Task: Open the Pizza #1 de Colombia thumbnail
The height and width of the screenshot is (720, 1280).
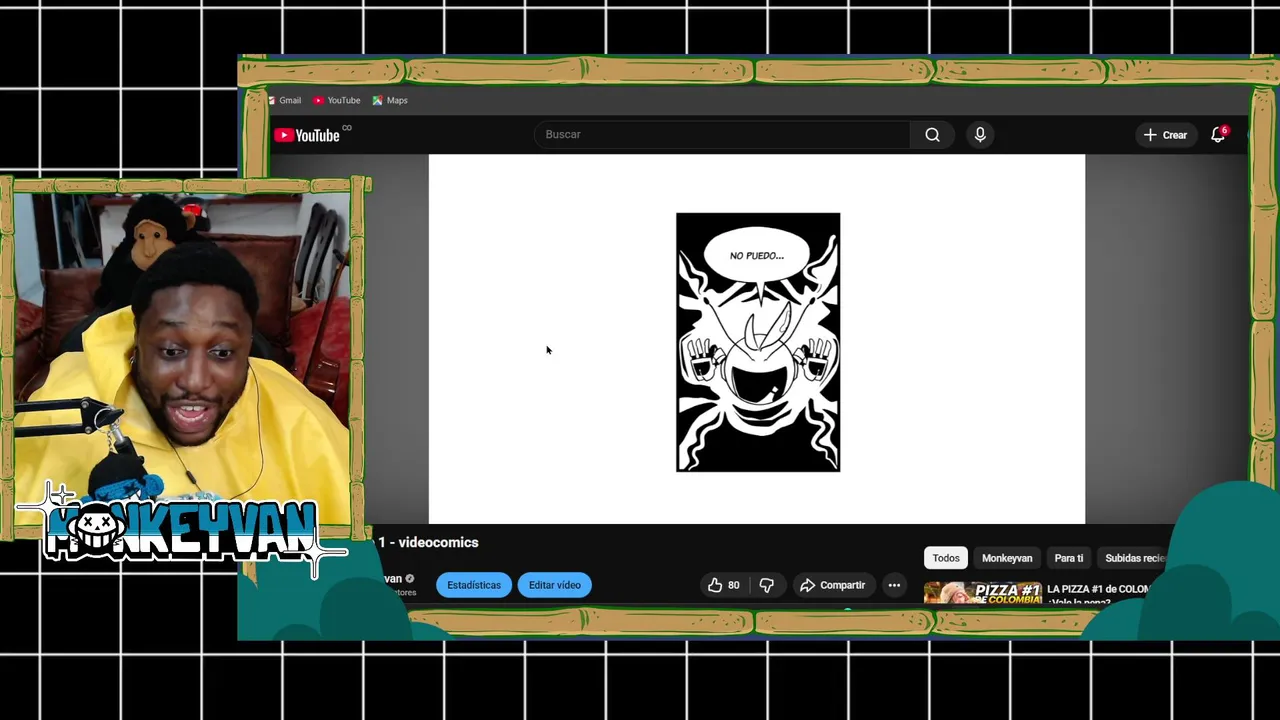Action: [x=983, y=593]
